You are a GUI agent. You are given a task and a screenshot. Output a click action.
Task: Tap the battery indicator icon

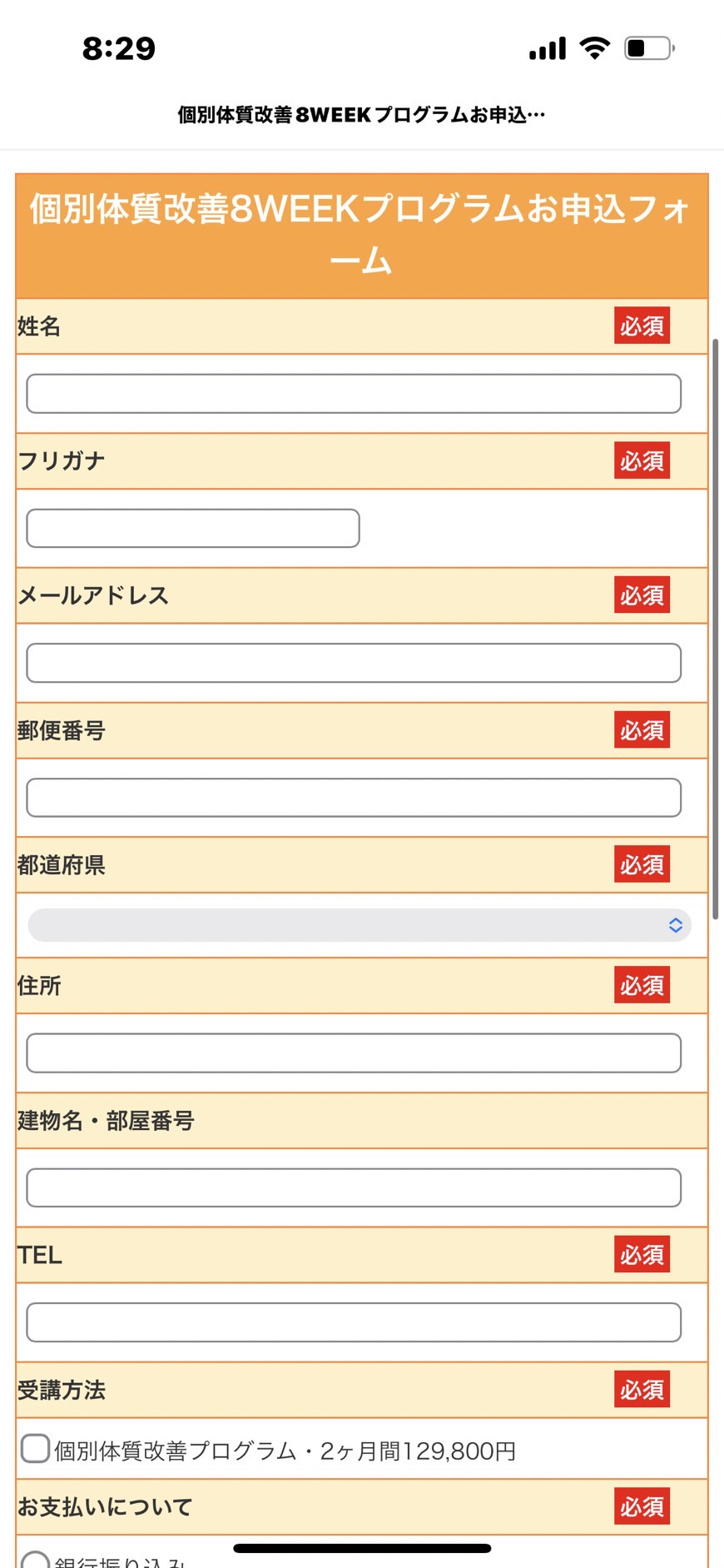coord(649,48)
